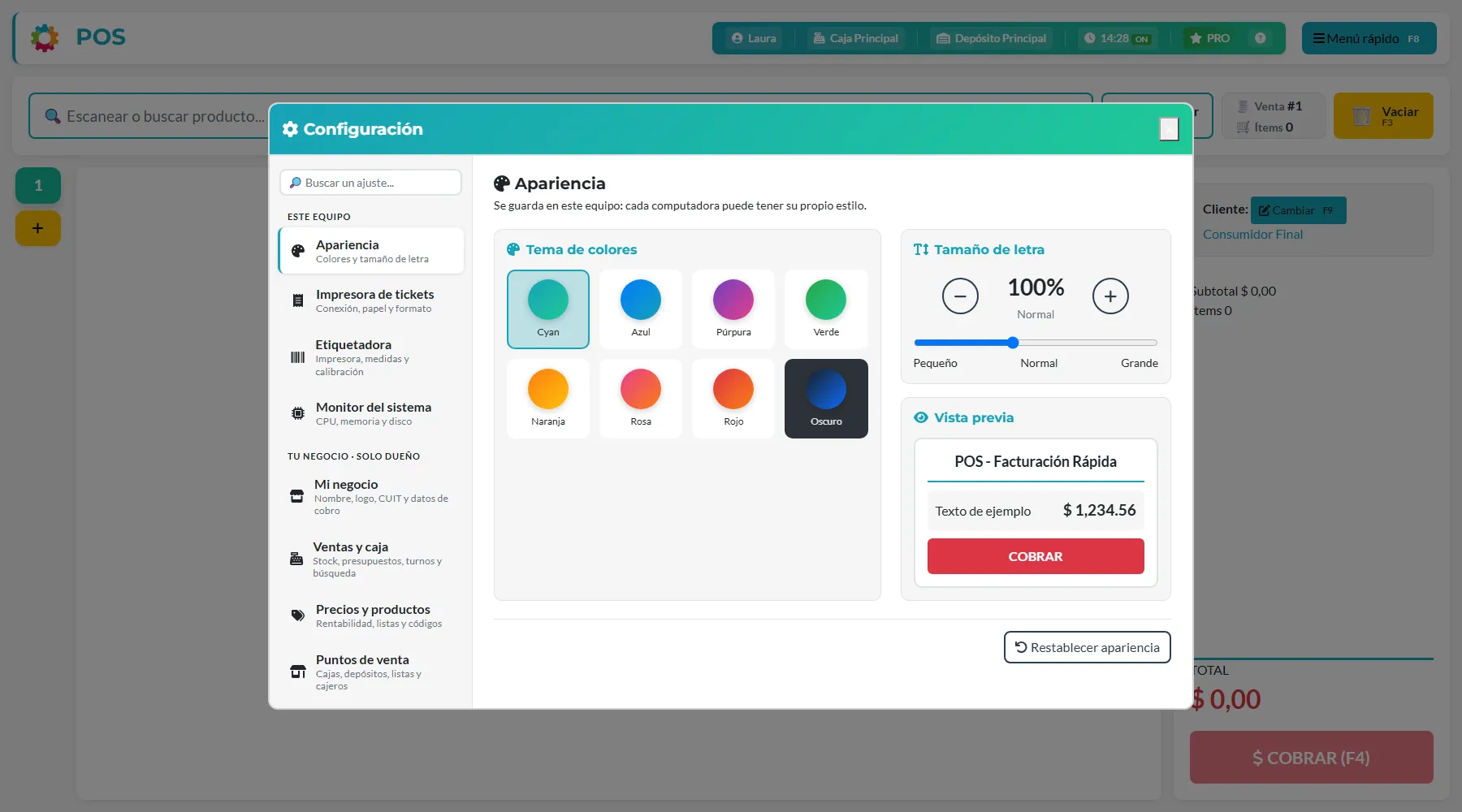This screenshot has height=812, width=1462.
Task: Select the Azul color theme
Action: coord(641,309)
